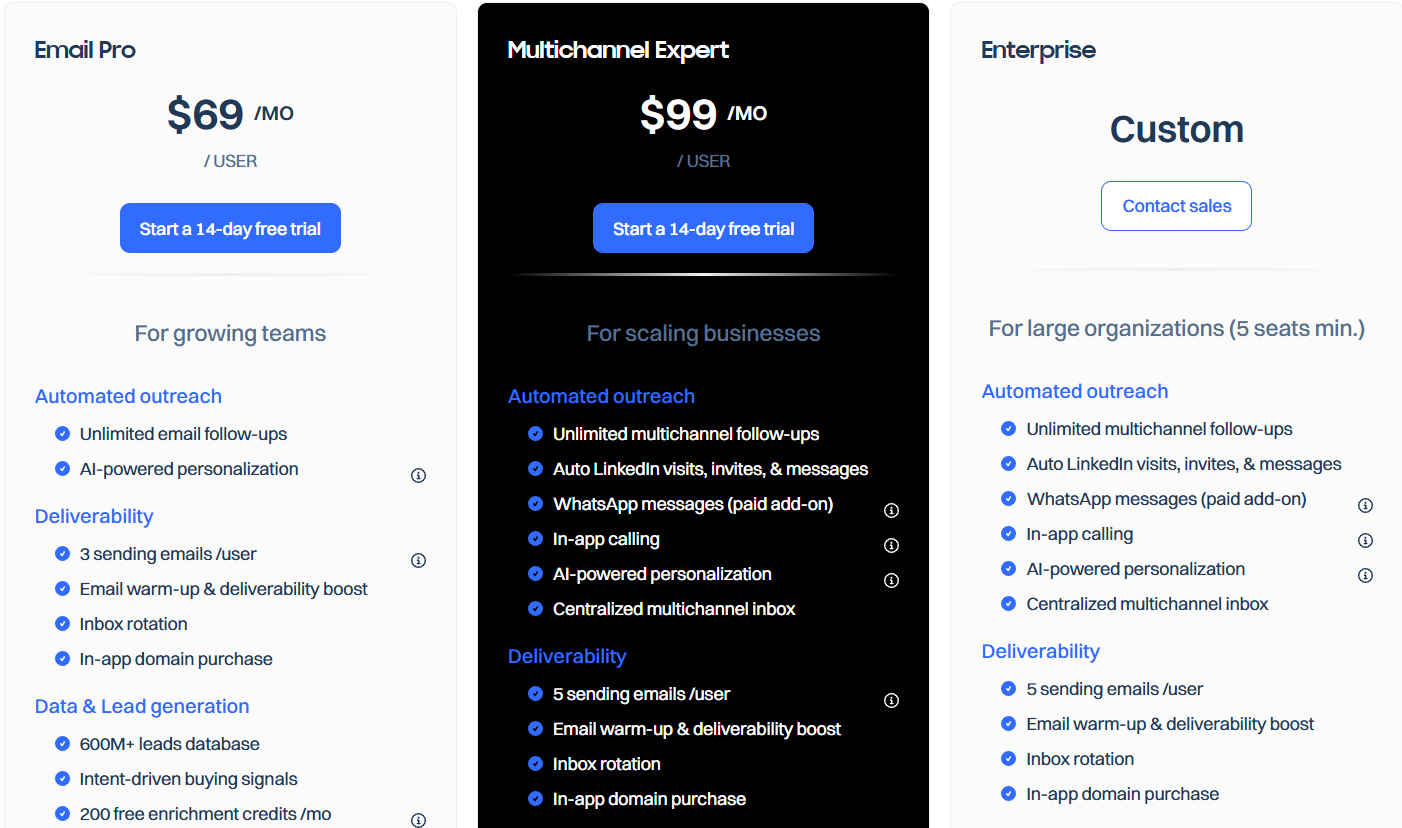This screenshot has height=828, width=1402.
Task: Click the Automated outreach section heading in Email Pro
Action: [128, 396]
